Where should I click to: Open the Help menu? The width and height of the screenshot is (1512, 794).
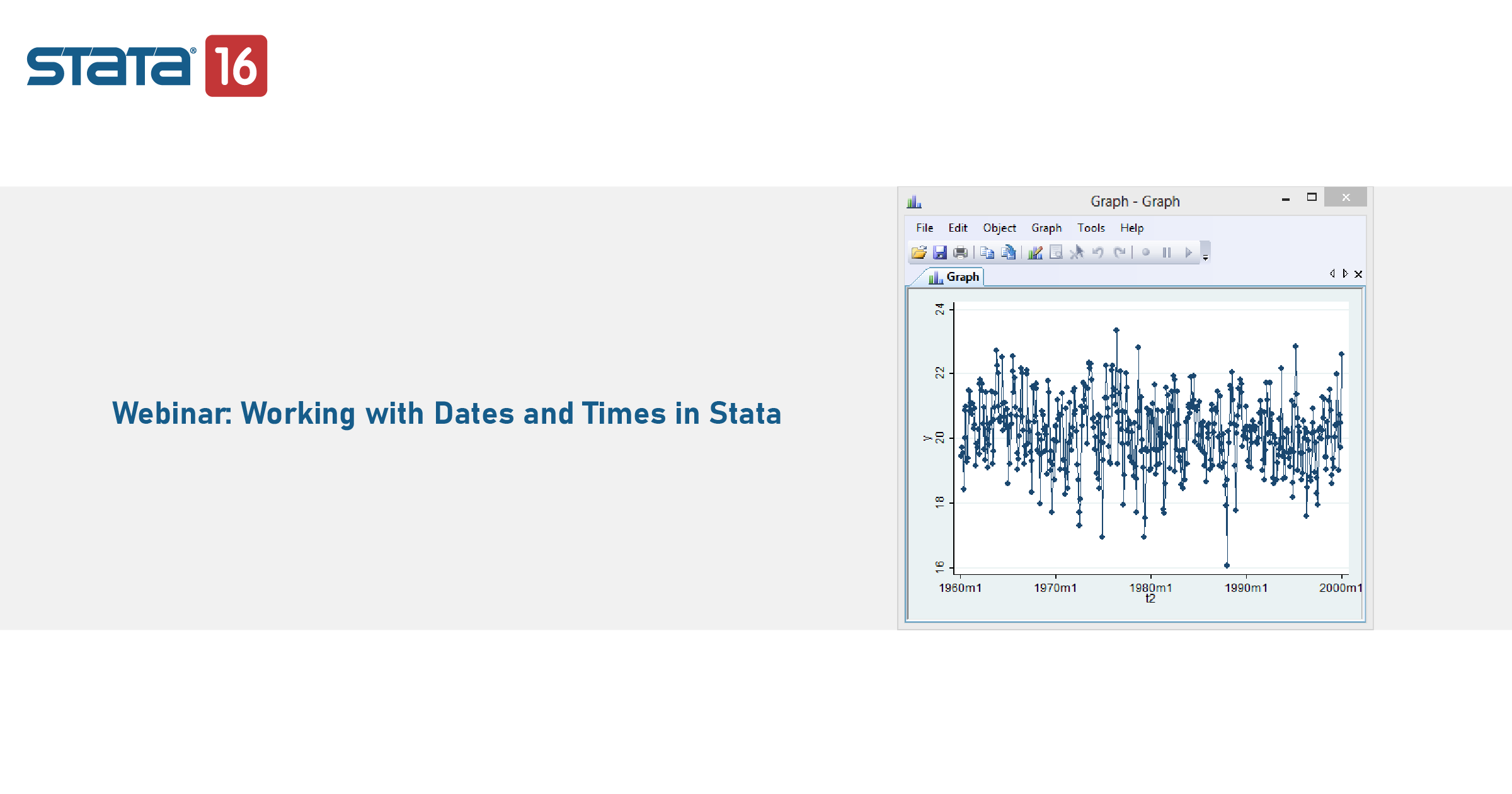(1131, 228)
